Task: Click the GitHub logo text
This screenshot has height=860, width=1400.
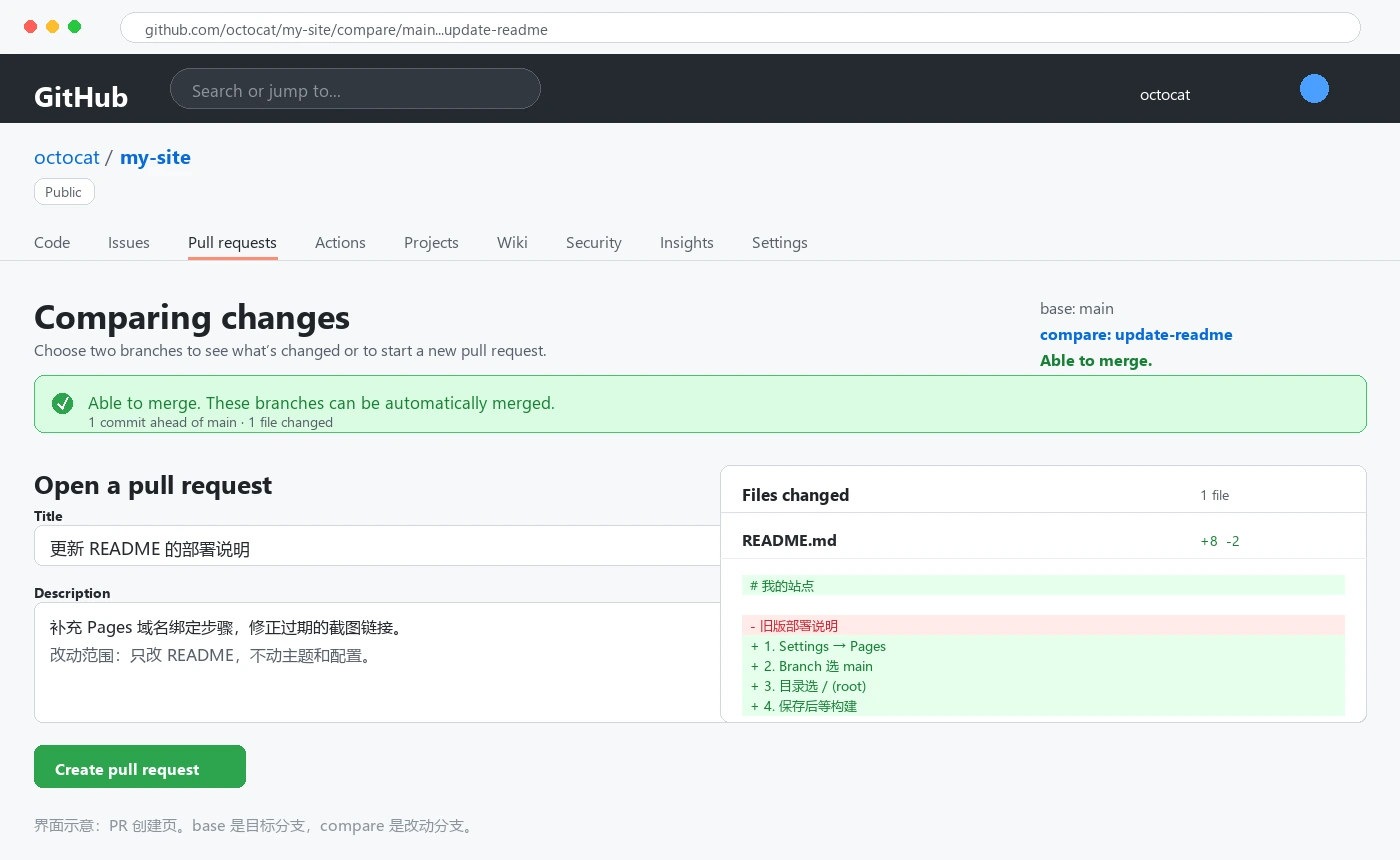Action: (x=81, y=97)
